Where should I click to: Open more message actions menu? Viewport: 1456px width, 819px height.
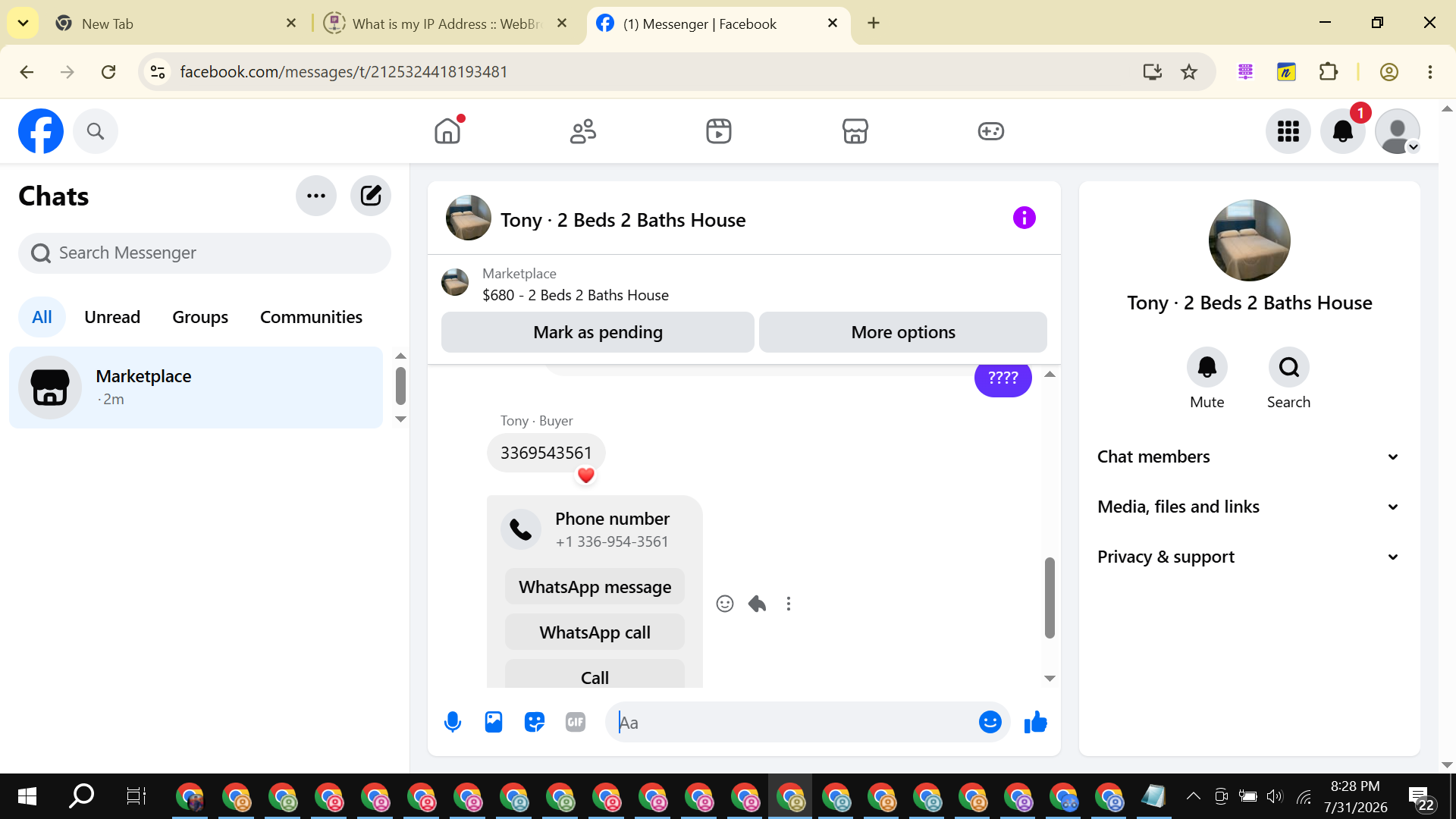(789, 604)
